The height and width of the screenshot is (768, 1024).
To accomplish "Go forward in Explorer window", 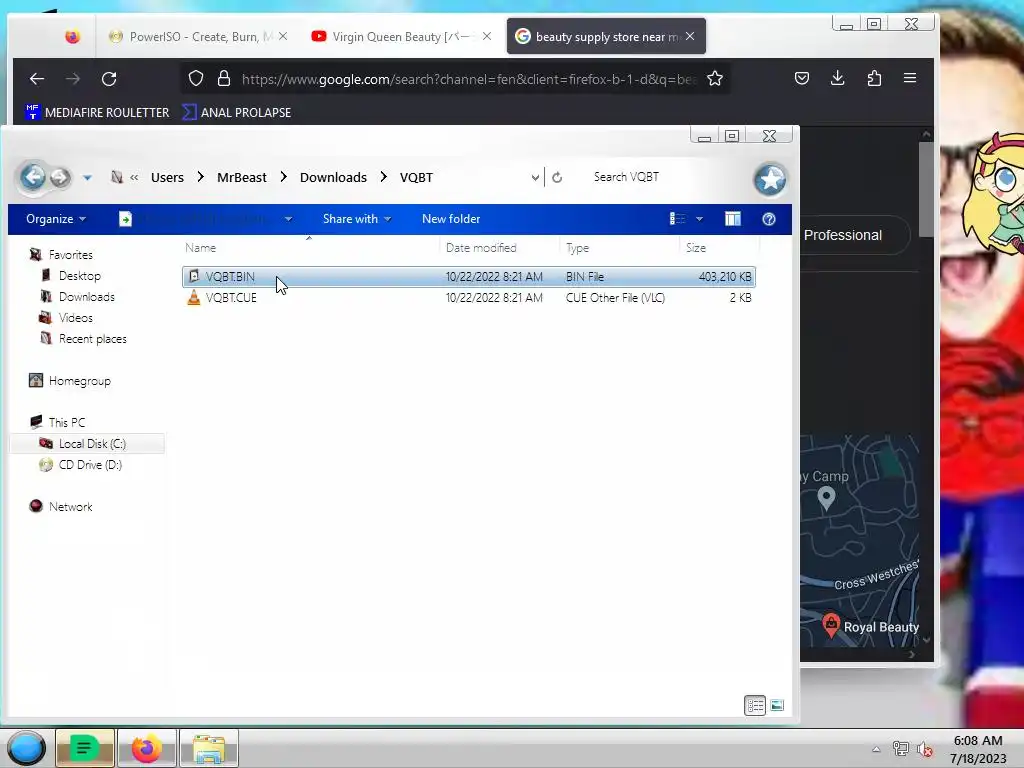I will (60, 177).
